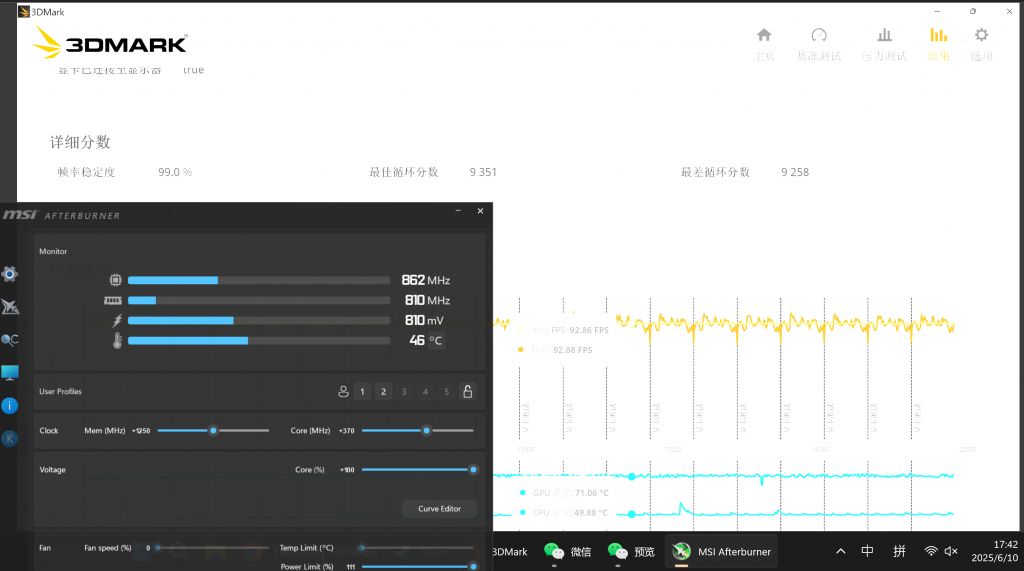Viewport: 1024px width, 571px height.
Task: Click WeChat button in the taskbar
Action: point(568,551)
